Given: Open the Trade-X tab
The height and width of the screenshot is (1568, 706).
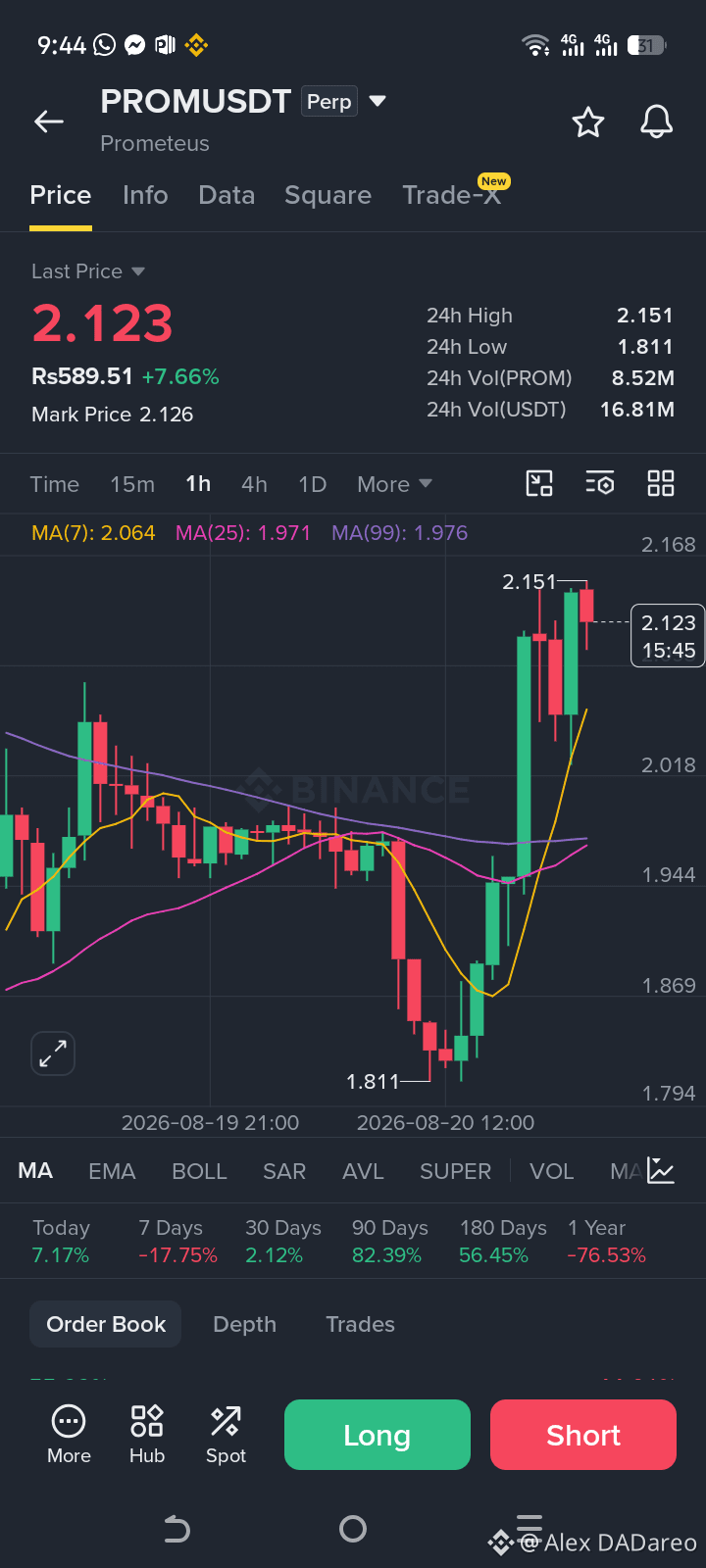Looking at the screenshot, I should pyautogui.click(x=452, y=195).
